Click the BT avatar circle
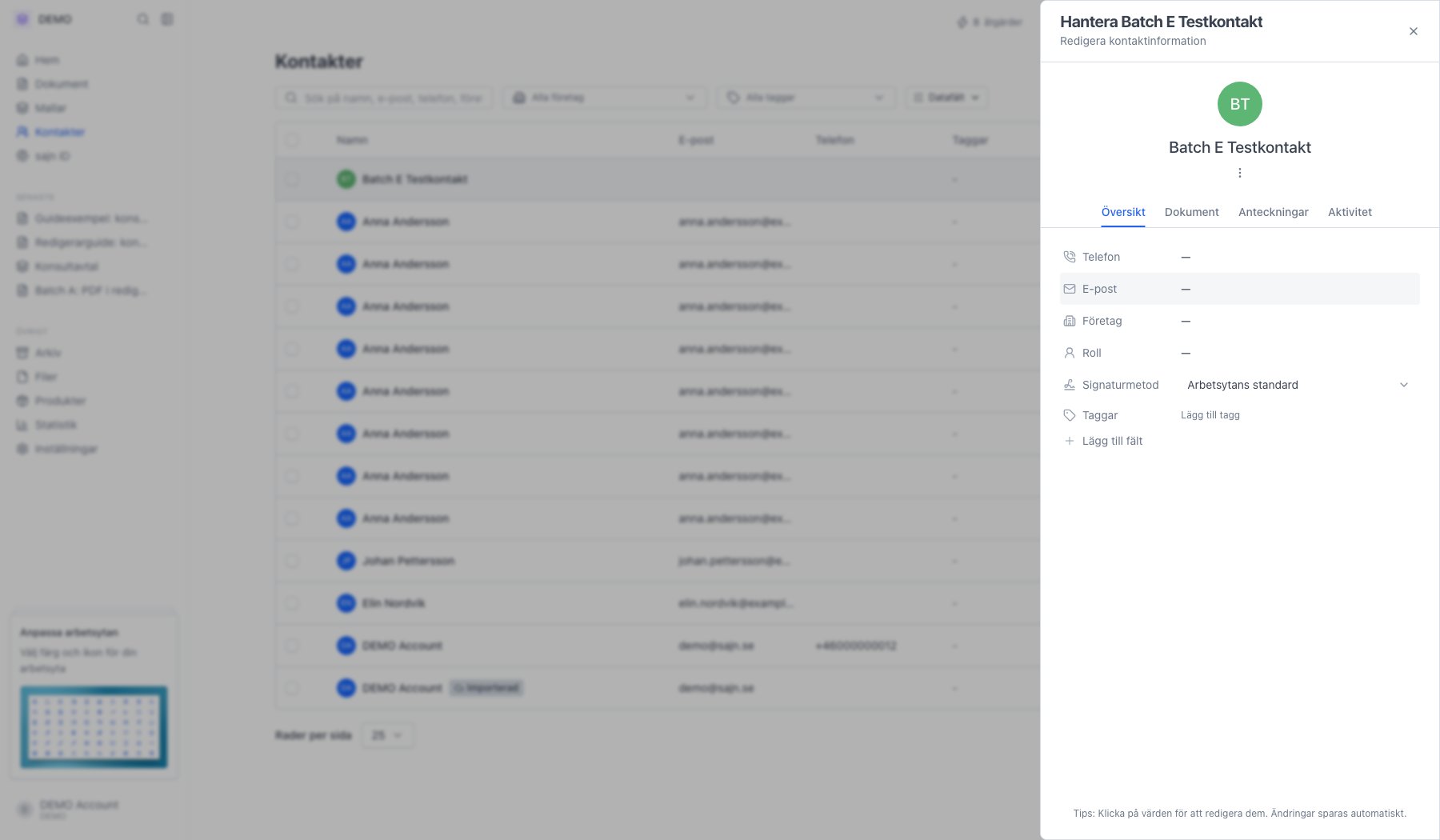 coord(1239,104)
